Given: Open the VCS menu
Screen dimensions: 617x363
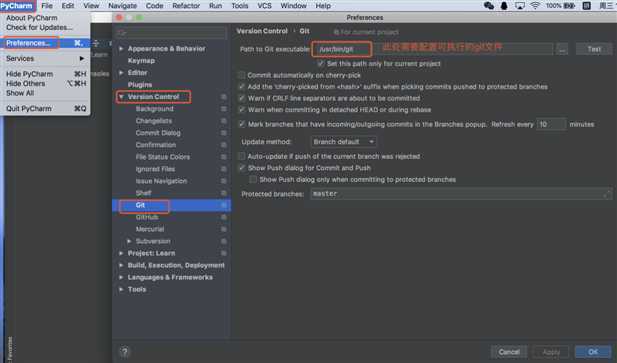Looking at the screenshot, I should tap(264, 6).
